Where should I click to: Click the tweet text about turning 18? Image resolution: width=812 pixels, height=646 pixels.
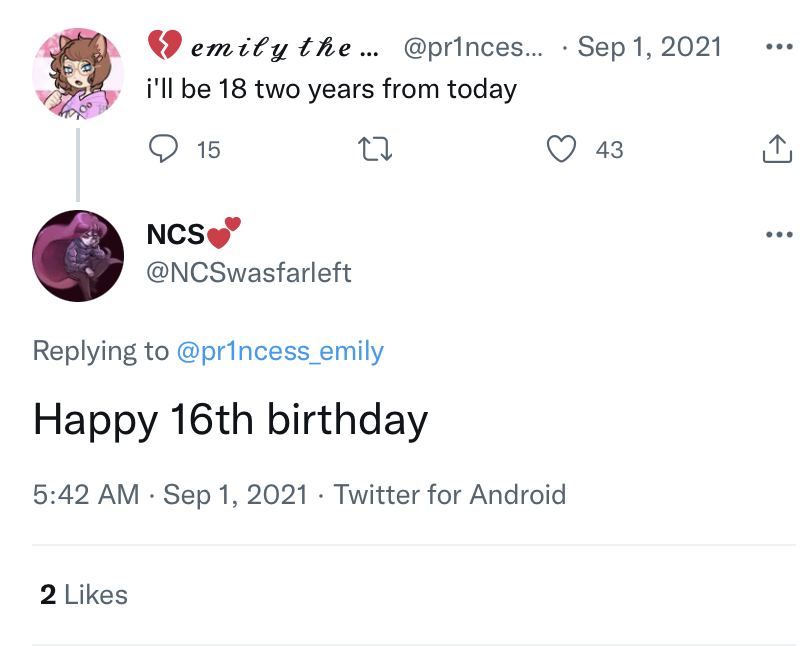(x=331, y=89)
